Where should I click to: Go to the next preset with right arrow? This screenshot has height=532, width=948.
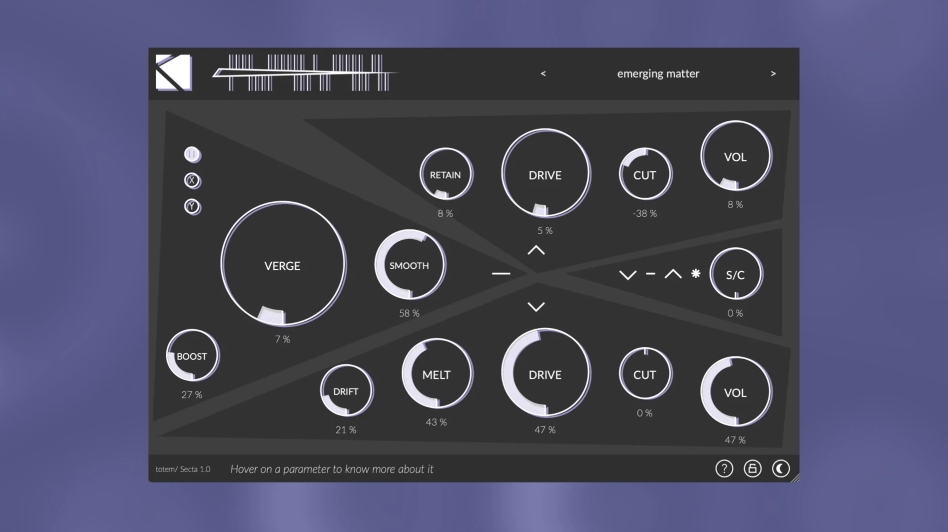(x=773, y=73)
